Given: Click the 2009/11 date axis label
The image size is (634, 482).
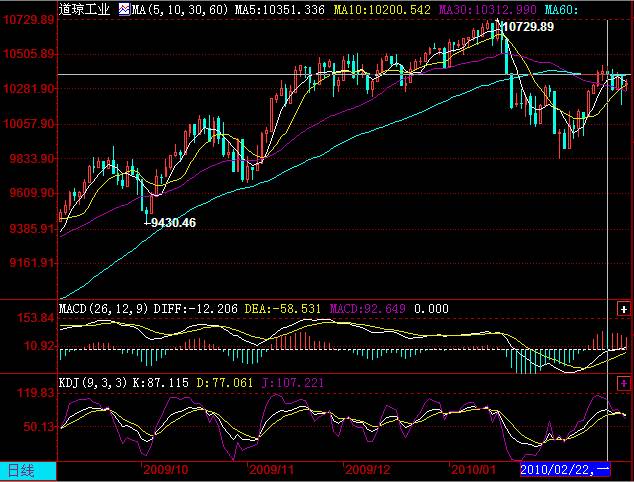Looking at the screenshot, I should [271, 470].
